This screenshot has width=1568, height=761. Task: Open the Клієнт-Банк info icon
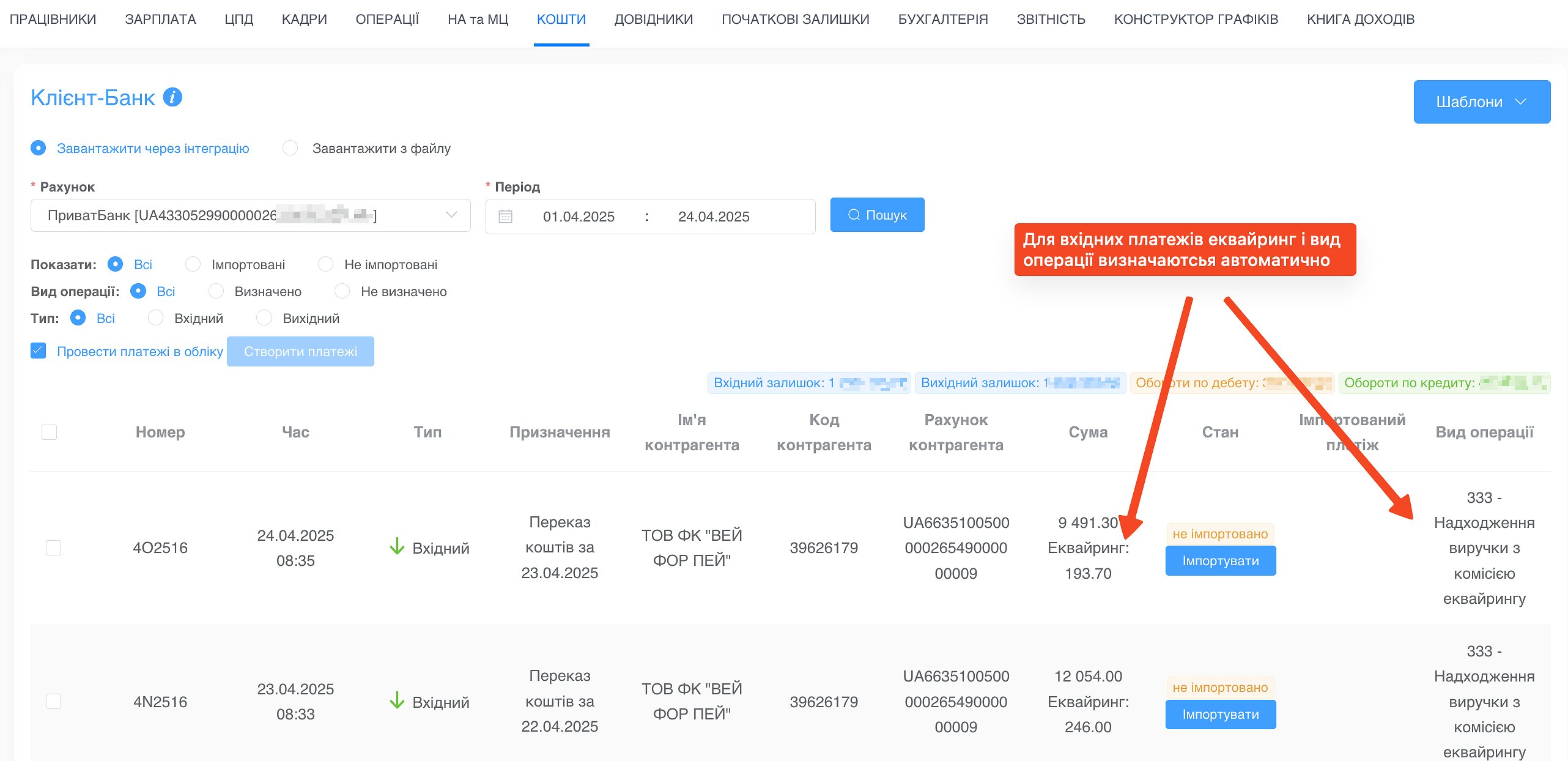point(172,97)
